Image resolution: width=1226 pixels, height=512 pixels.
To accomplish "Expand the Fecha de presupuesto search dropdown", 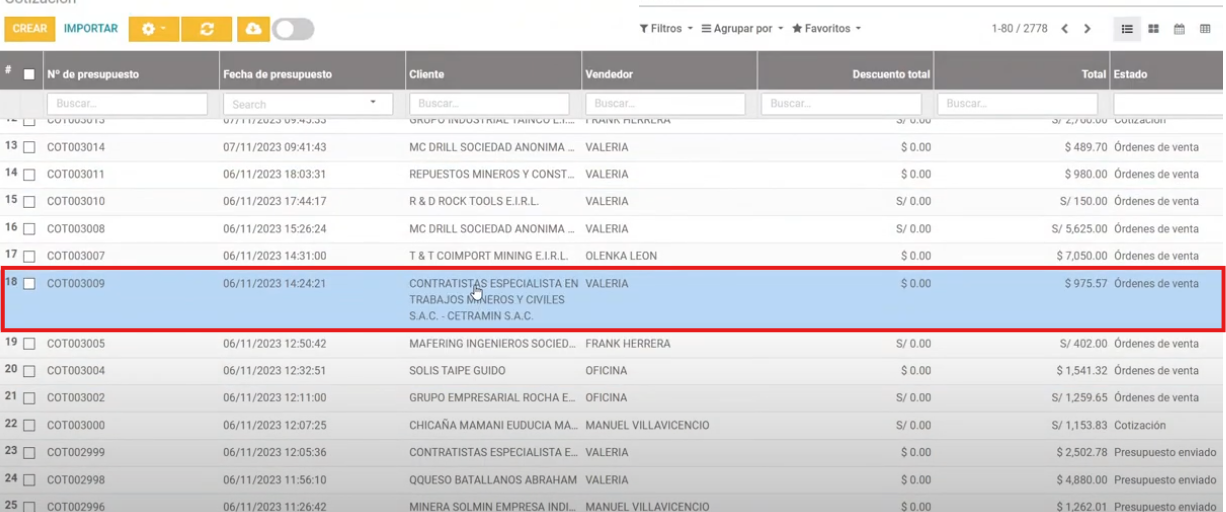I will point(375,103).
